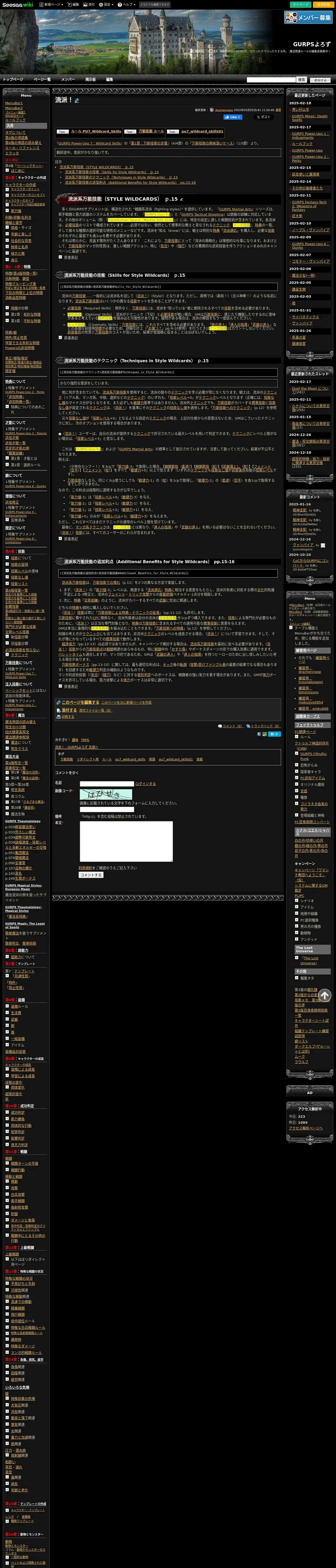Image resolution: width=336 pixels, height=1568 pixels.
Task: Expand the 黒の月の種族 tree item
Action: click(x=297, y=926)
